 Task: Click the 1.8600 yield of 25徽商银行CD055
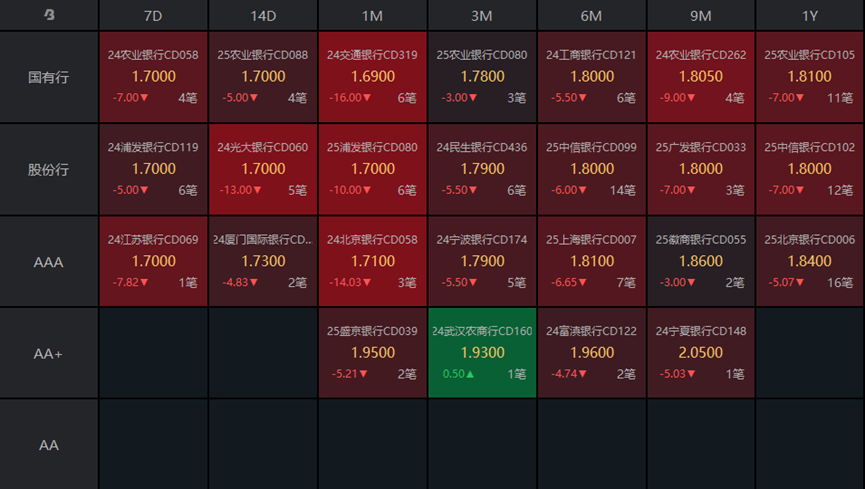click(701, 261)
